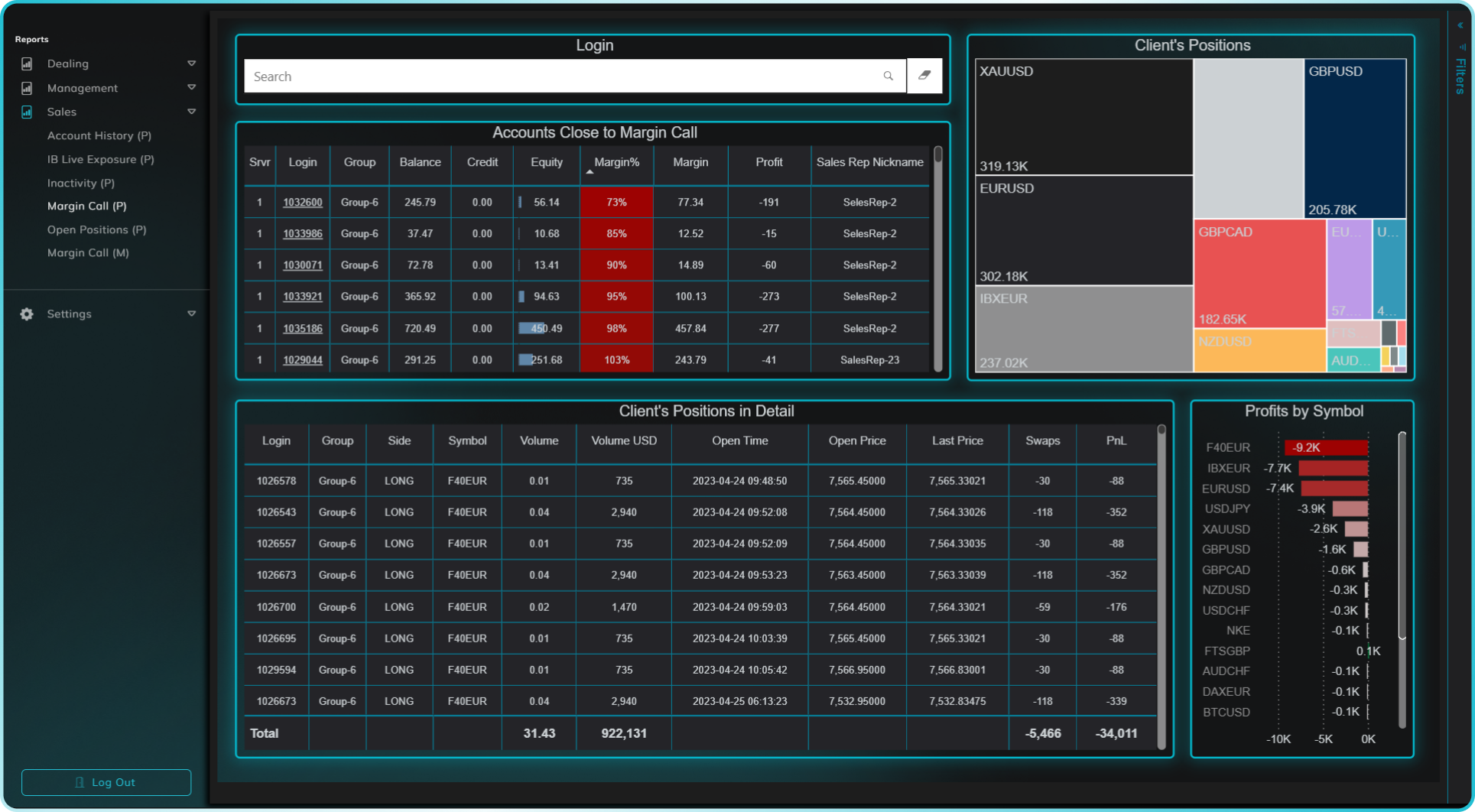This screenshot has width=1475, height=812.
Task: Select XAUUSD treemap tile
Action: coord(1084,117)
